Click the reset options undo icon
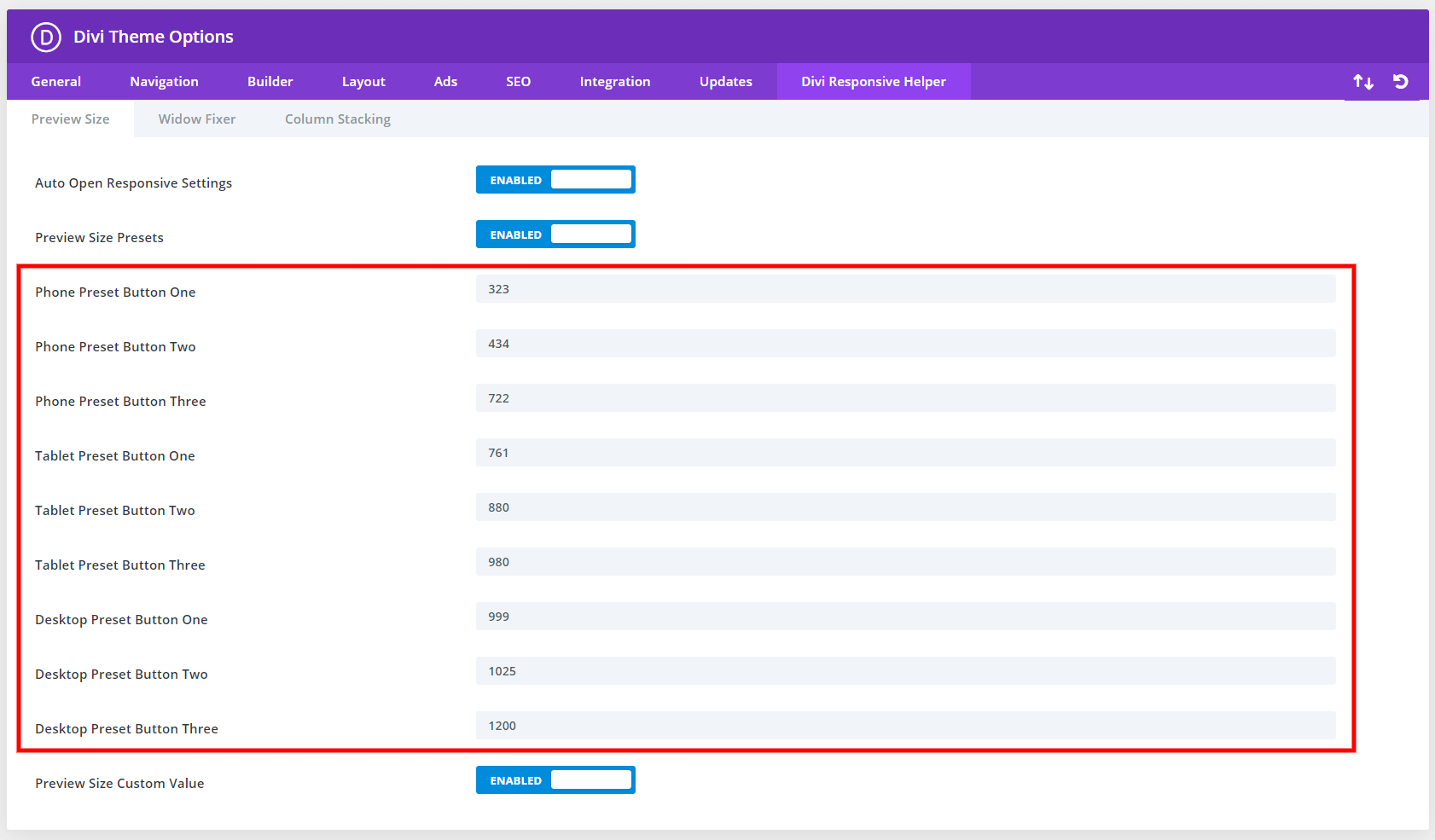This screenshot has height=840, width=1435. pyautogui.click(x=1401, y=81)
